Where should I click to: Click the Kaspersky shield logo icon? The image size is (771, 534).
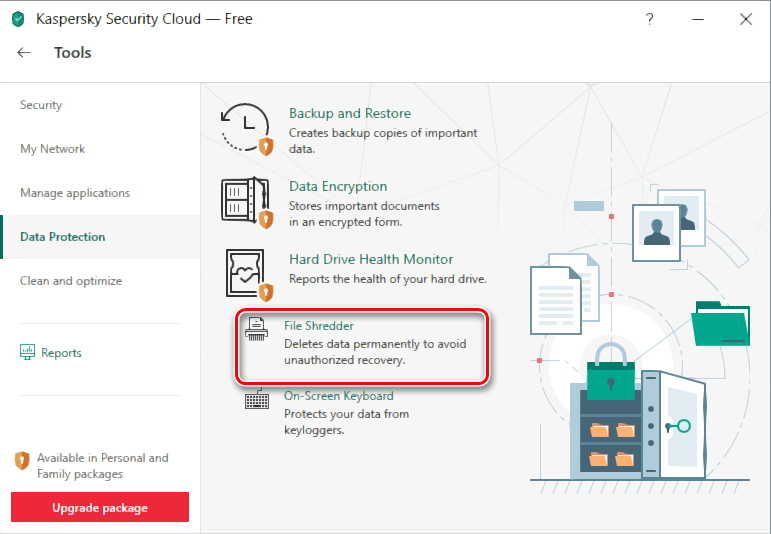pyautogui.click(x=18, y=19)
